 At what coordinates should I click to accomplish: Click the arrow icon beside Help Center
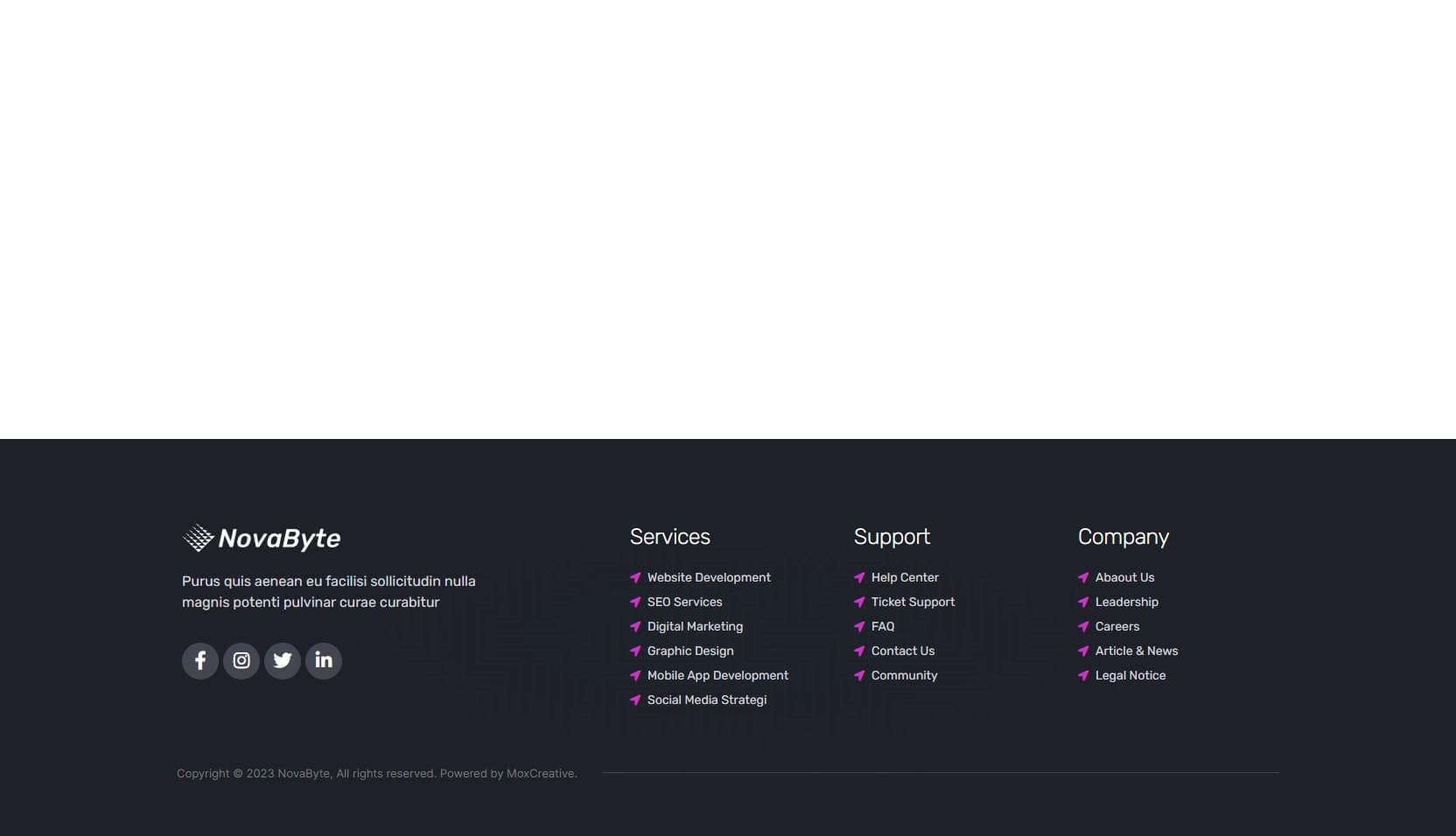click(857, 577)
